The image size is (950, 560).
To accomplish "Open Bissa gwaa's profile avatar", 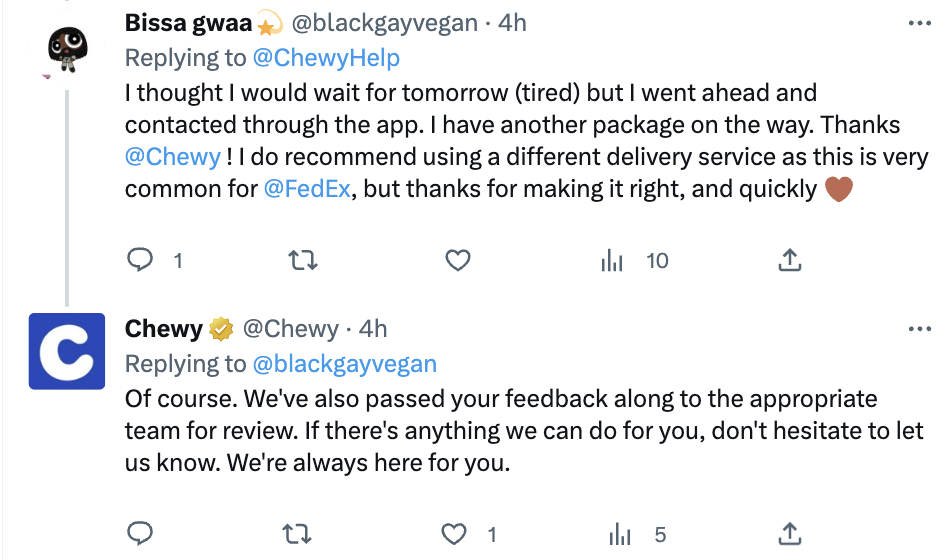I will (67, 46).
